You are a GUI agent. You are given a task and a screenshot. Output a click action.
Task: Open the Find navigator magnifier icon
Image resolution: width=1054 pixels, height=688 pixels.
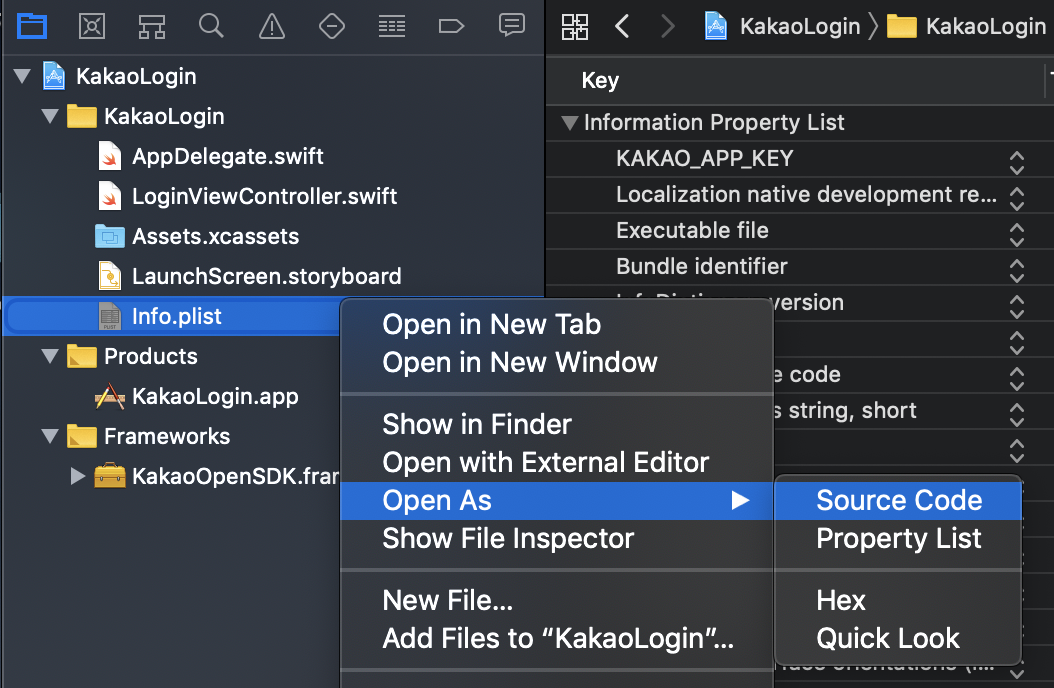211,26
